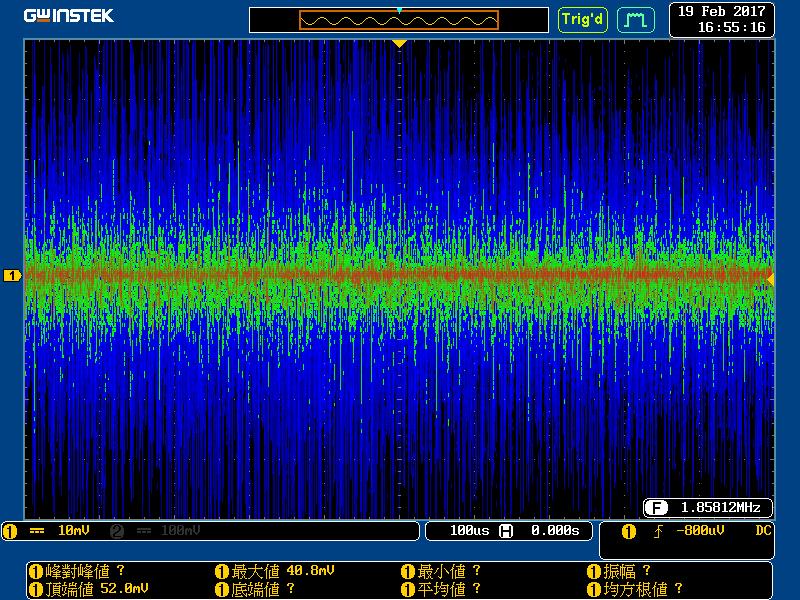The height and width of the screenshot is (600, 800).
Task: Click the channel 2 100mV scale value
Action: point(180,531)
